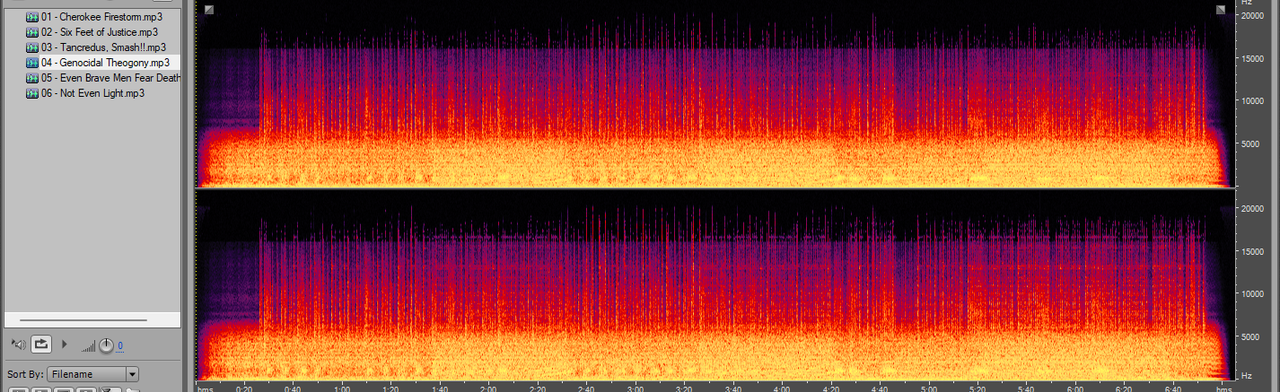Click the 10000 Hz label on the upper channel scale

(x=1254, y=101)
